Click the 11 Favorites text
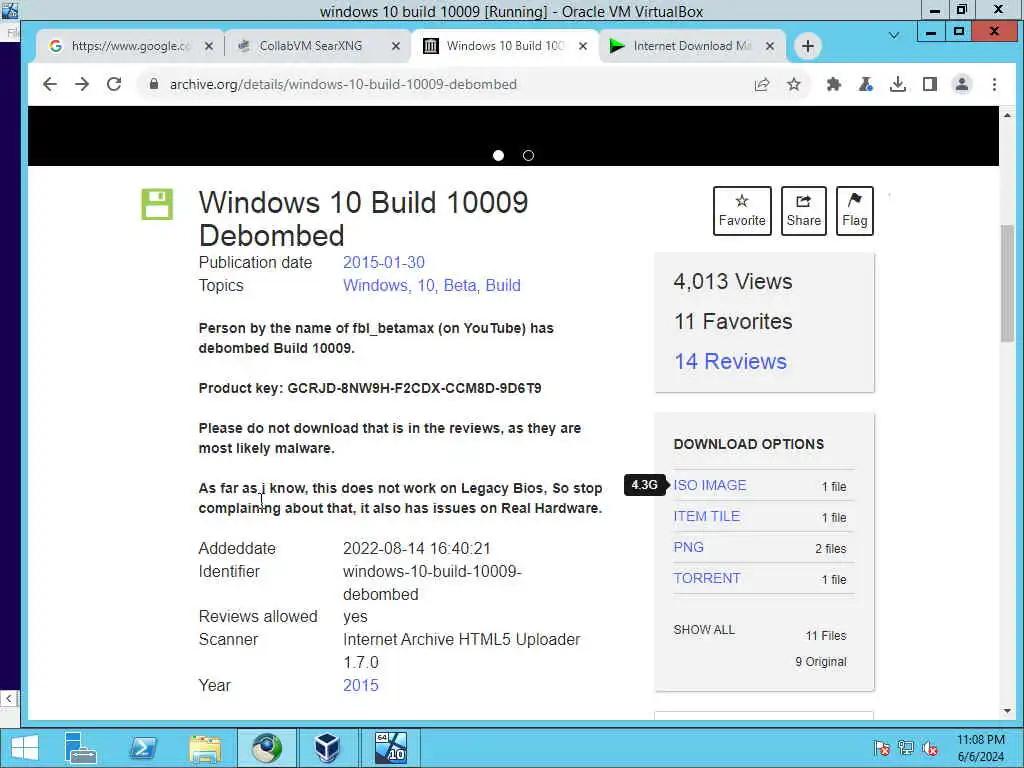Screen dimensions: 1024x768 click(733, 321)
